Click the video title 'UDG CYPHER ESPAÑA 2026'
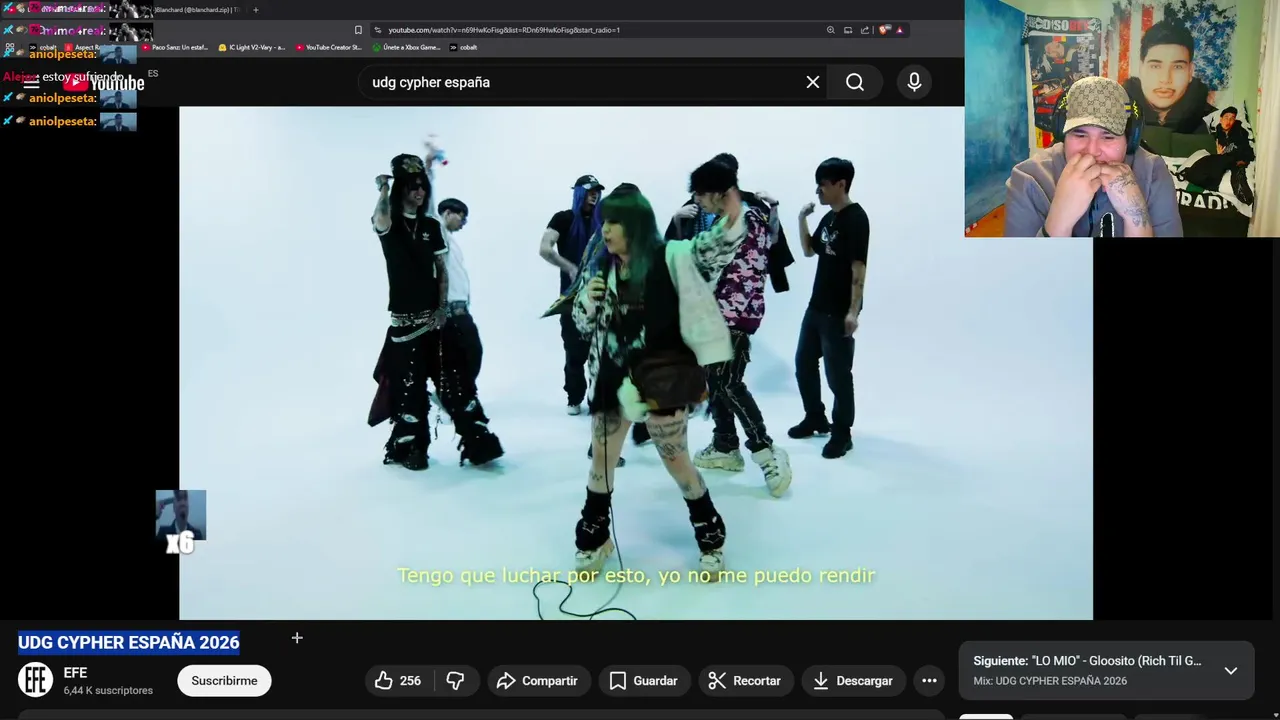This screenshot has width=1280, height=720. pos(129,642)
